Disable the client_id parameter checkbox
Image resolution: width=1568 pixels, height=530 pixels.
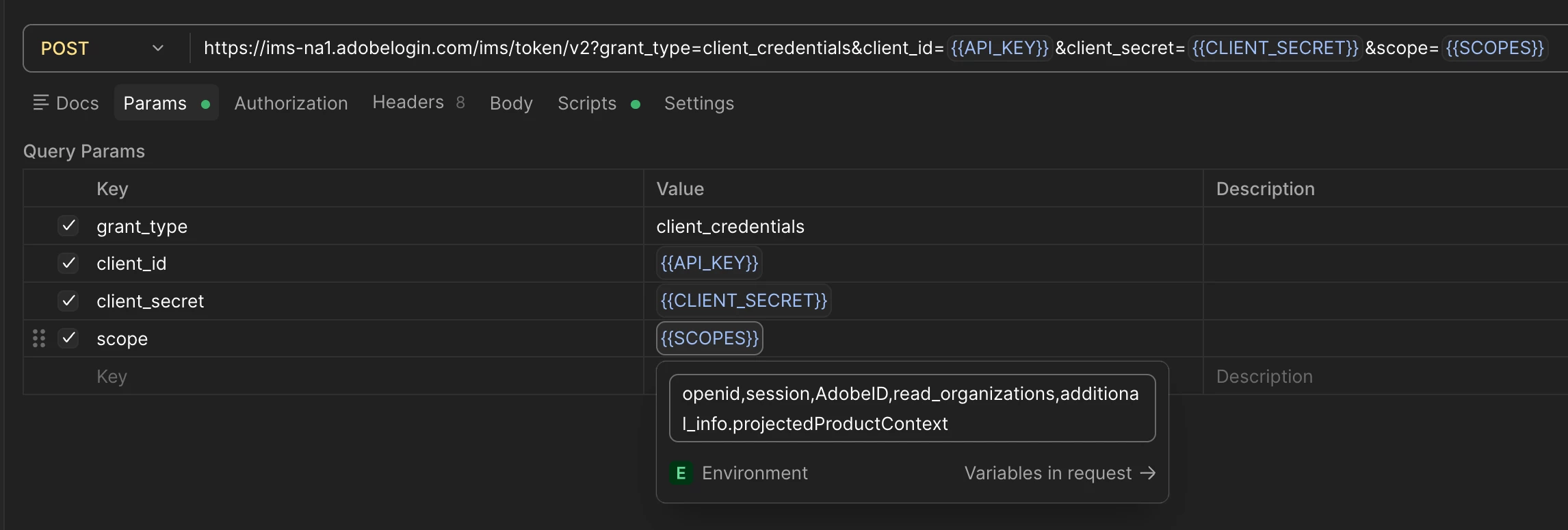68,264
